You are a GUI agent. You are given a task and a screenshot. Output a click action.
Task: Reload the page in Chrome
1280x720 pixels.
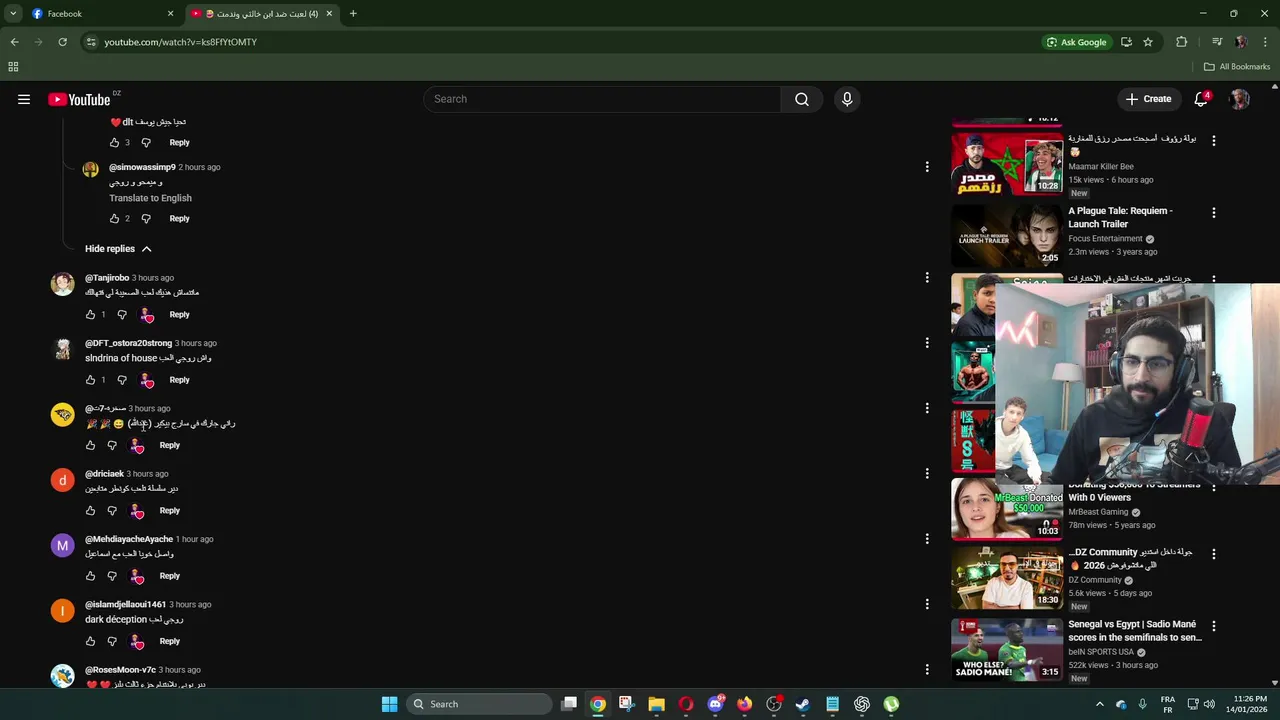click(62, 42)
